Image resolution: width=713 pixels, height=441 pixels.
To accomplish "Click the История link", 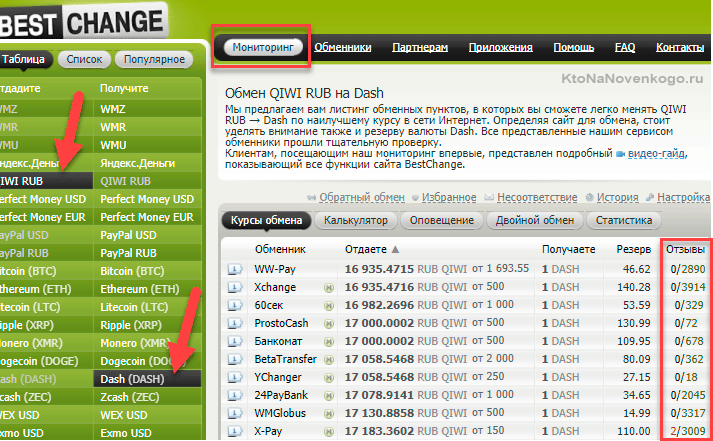I will coord(618,197).
